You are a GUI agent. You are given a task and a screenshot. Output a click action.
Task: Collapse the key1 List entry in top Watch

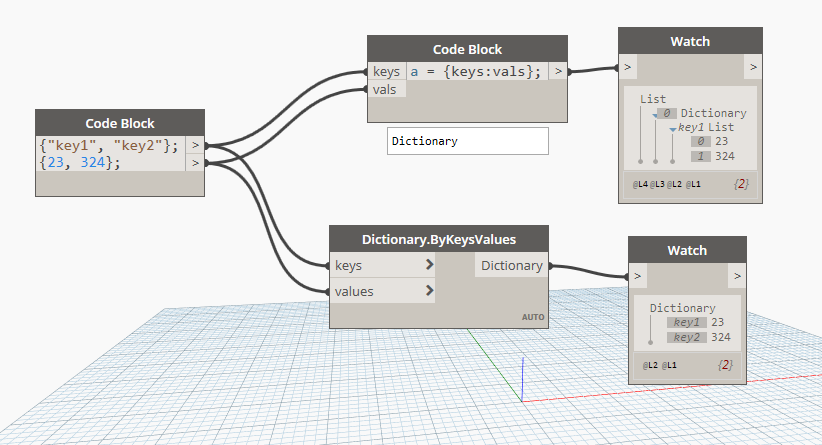point(673,129)
